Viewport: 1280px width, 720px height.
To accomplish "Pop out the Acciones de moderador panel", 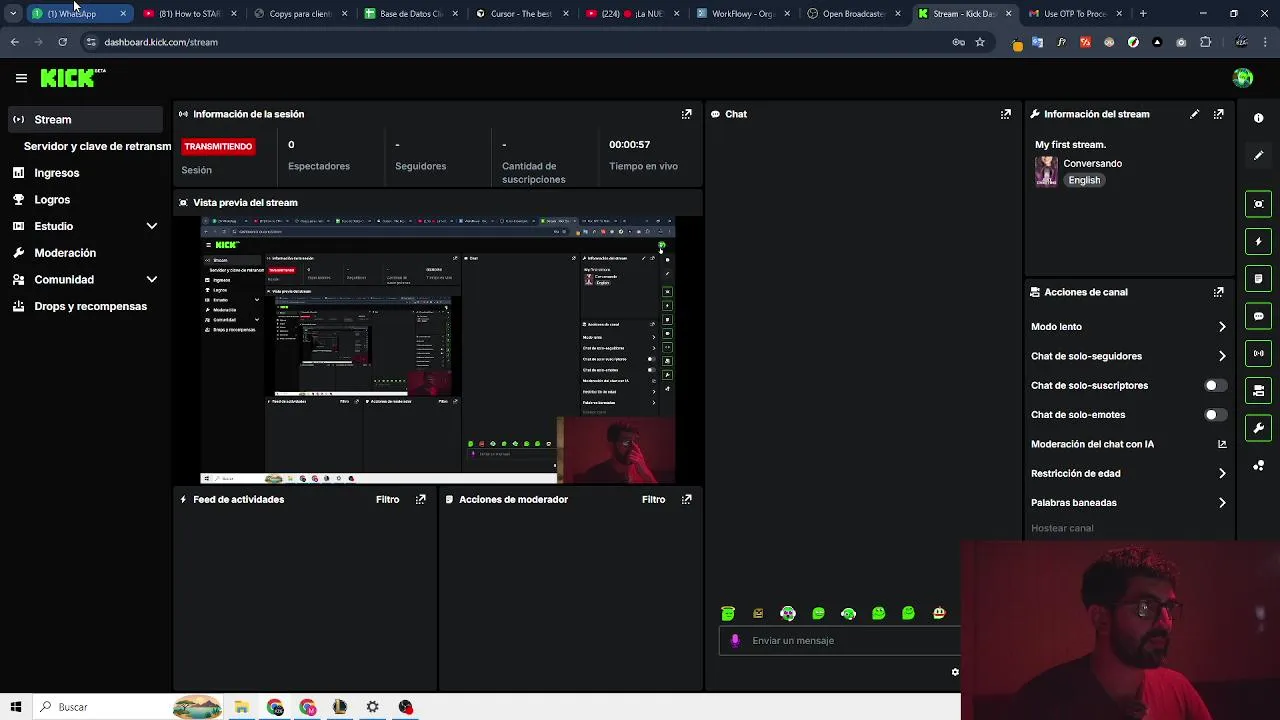I will pos(686,499).
